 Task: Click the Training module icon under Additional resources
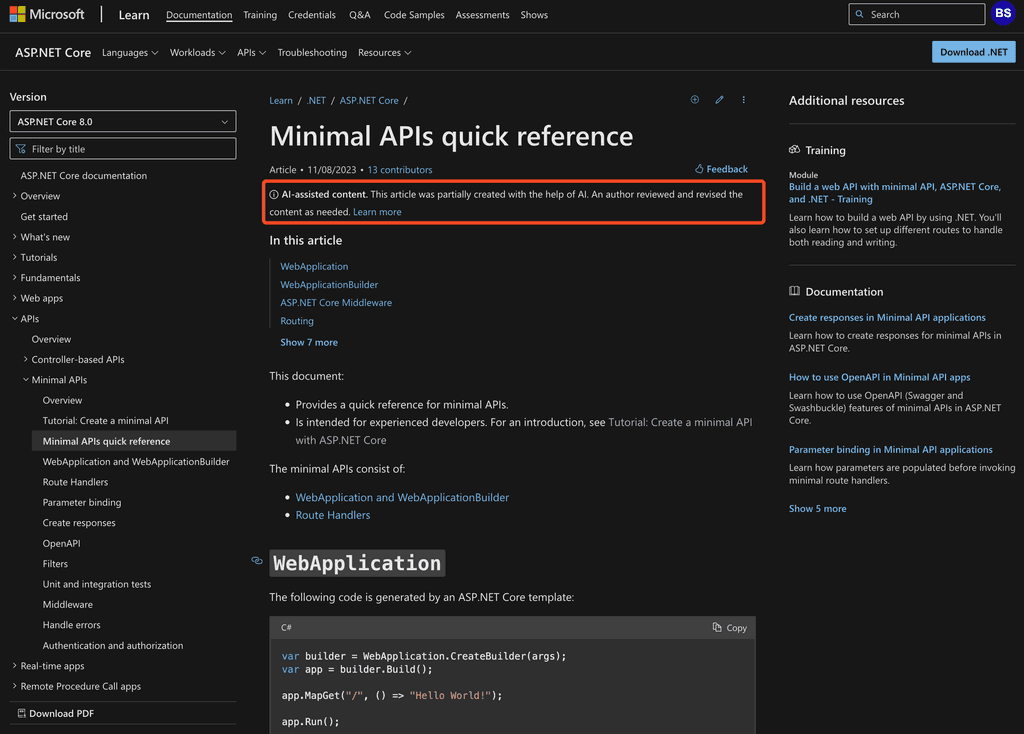792,149
